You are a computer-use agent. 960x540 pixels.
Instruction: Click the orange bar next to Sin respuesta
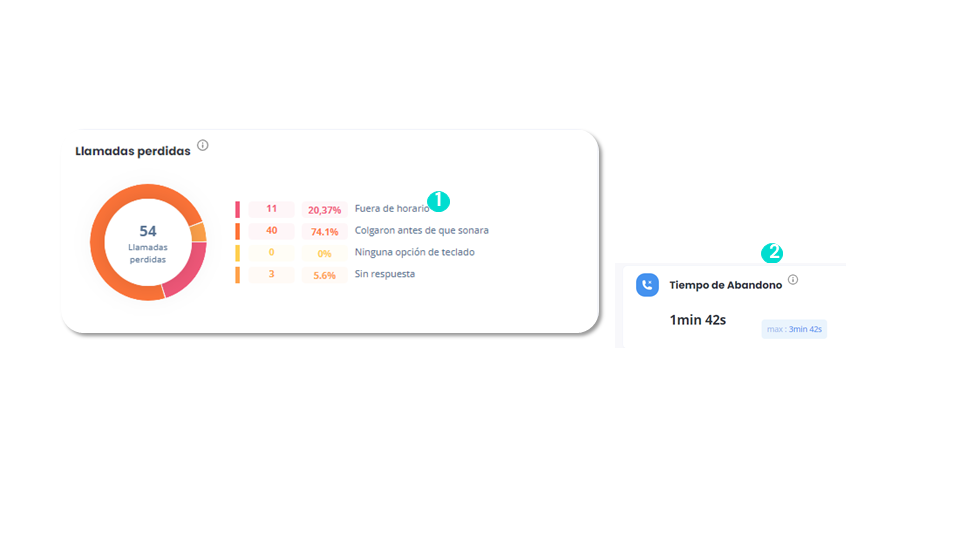pyautogui.click(x=238, y=275)
